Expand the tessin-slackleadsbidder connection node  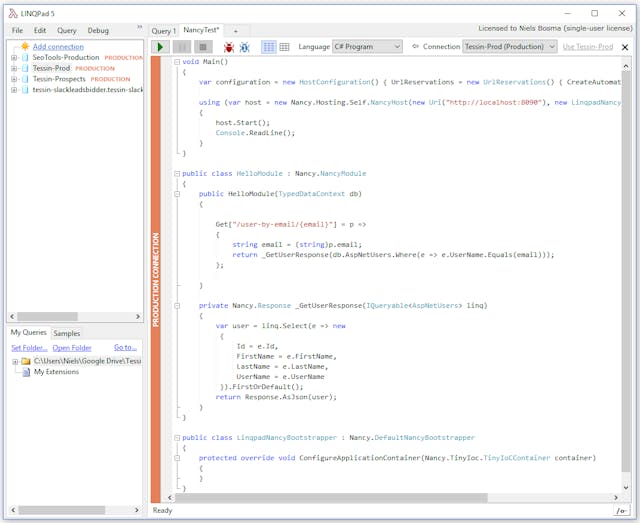[x=14, y=89]
